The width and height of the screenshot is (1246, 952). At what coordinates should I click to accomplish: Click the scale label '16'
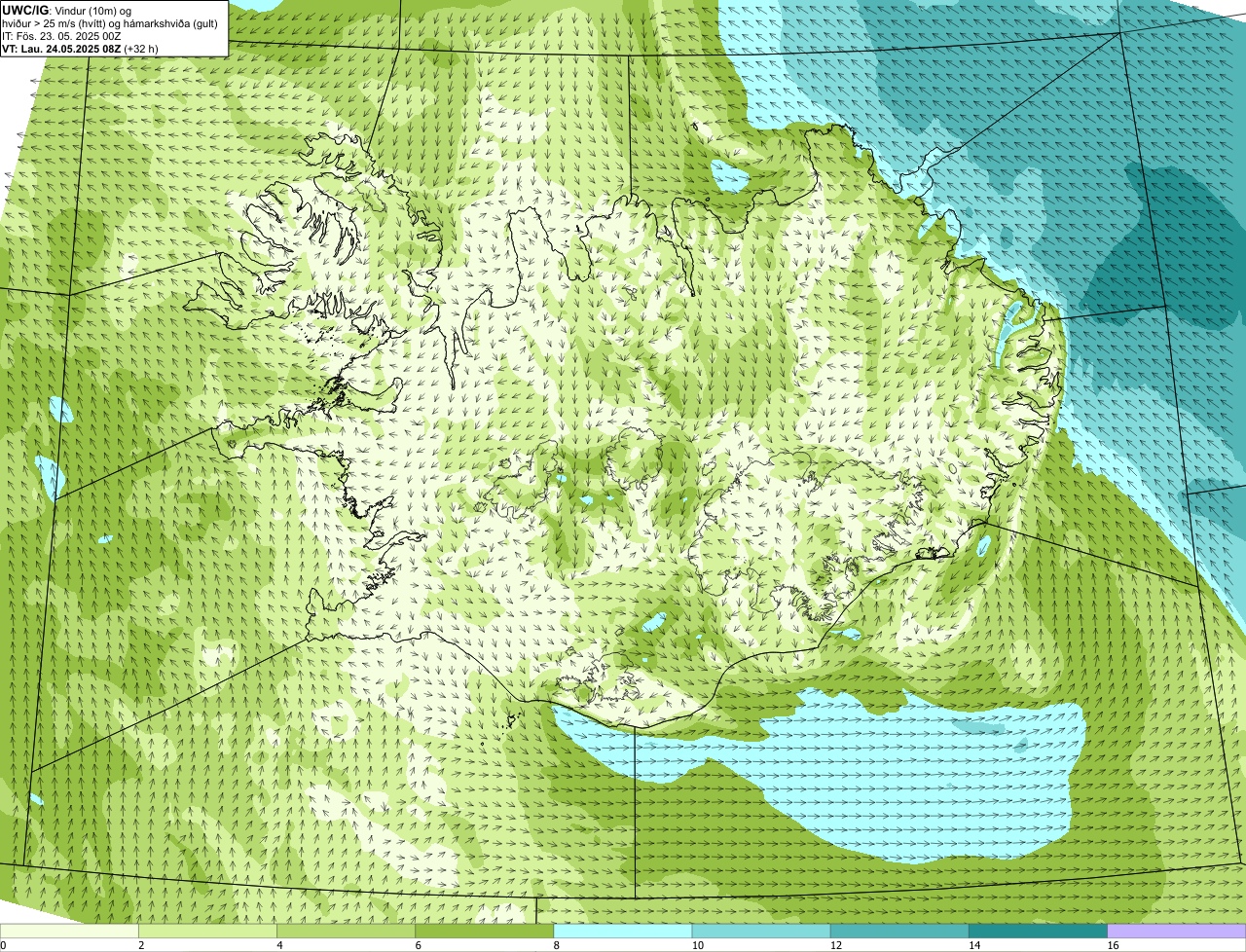(x=1113, y=945)
